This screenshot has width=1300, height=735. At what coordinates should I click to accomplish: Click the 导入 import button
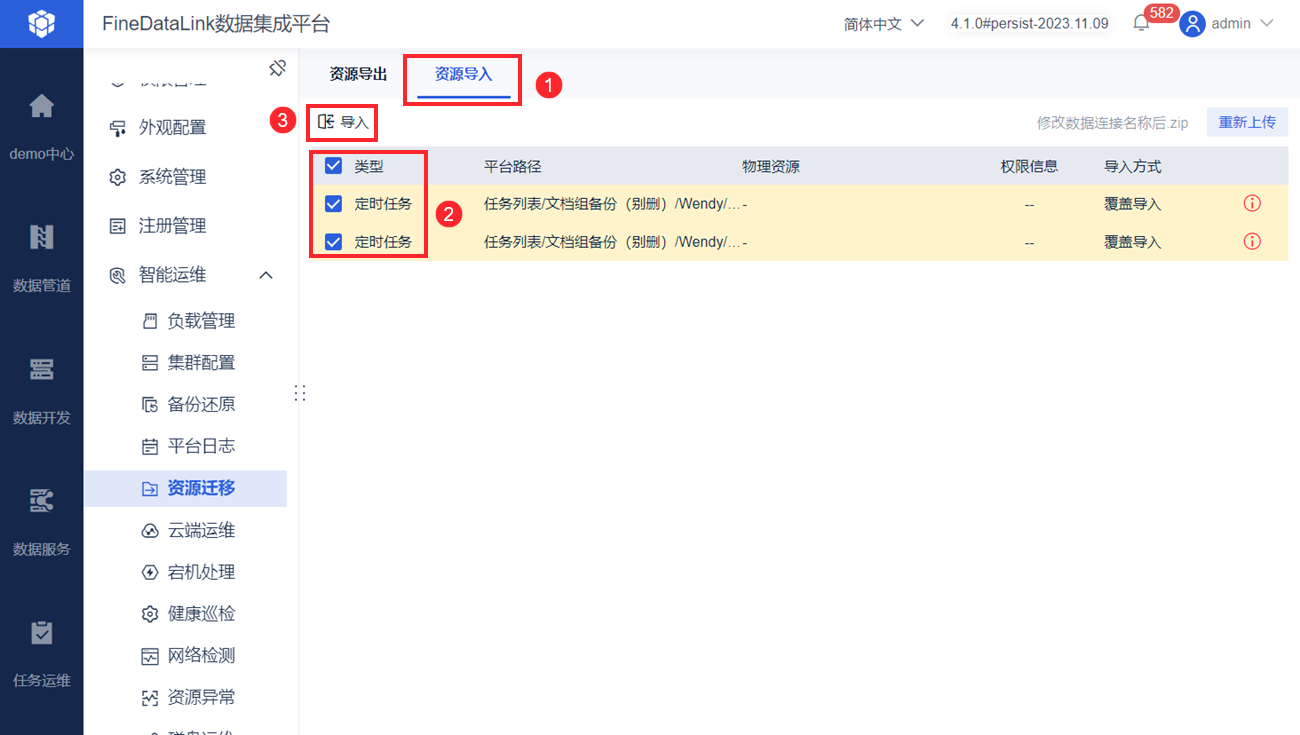(344, 122)
